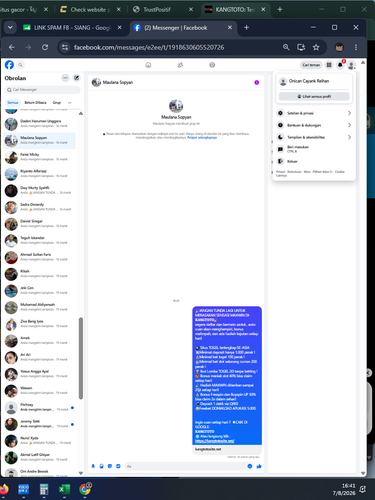The height and width of the screenshot is (500, 375).
Task: Choose a GIF icon in composer
Action: pyautogui.click(x=118, y=466)
